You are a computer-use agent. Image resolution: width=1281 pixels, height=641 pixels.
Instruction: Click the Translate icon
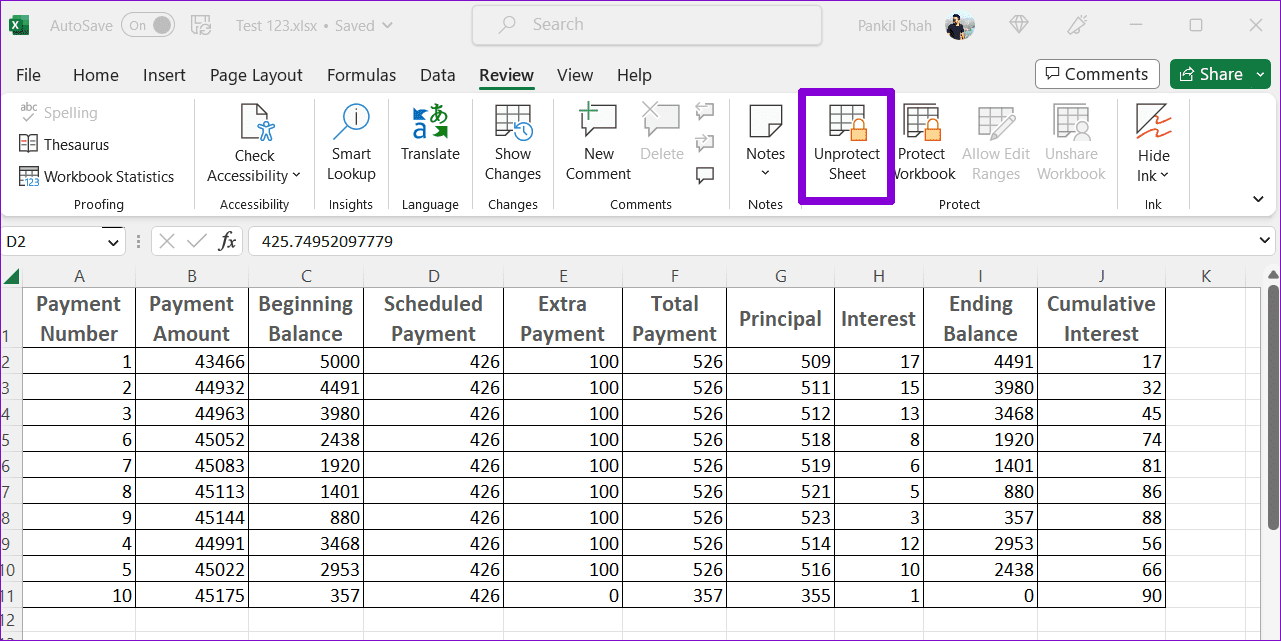(430, 123)
